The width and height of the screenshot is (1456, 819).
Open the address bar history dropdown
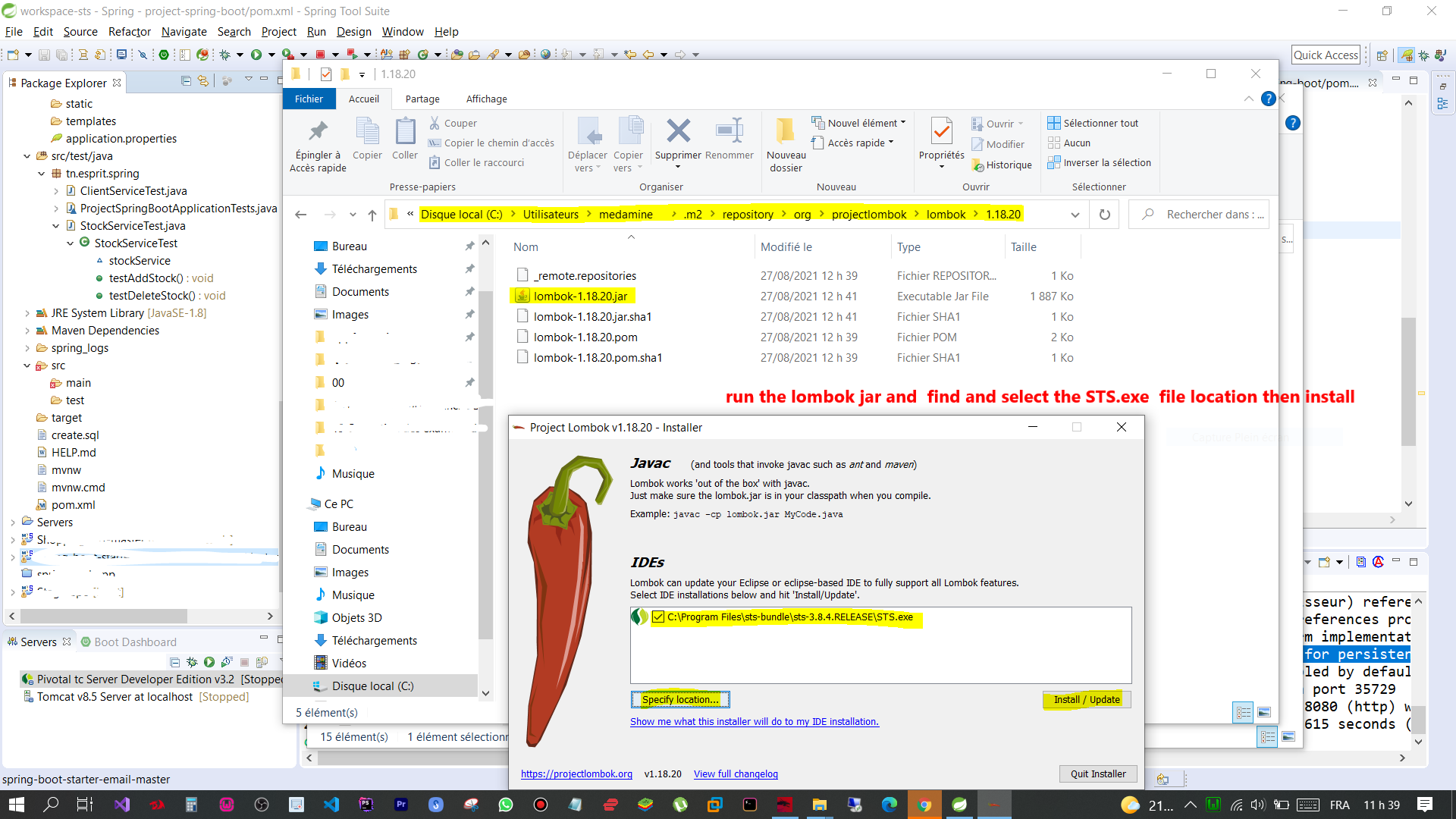click(x=1075, y=215)
